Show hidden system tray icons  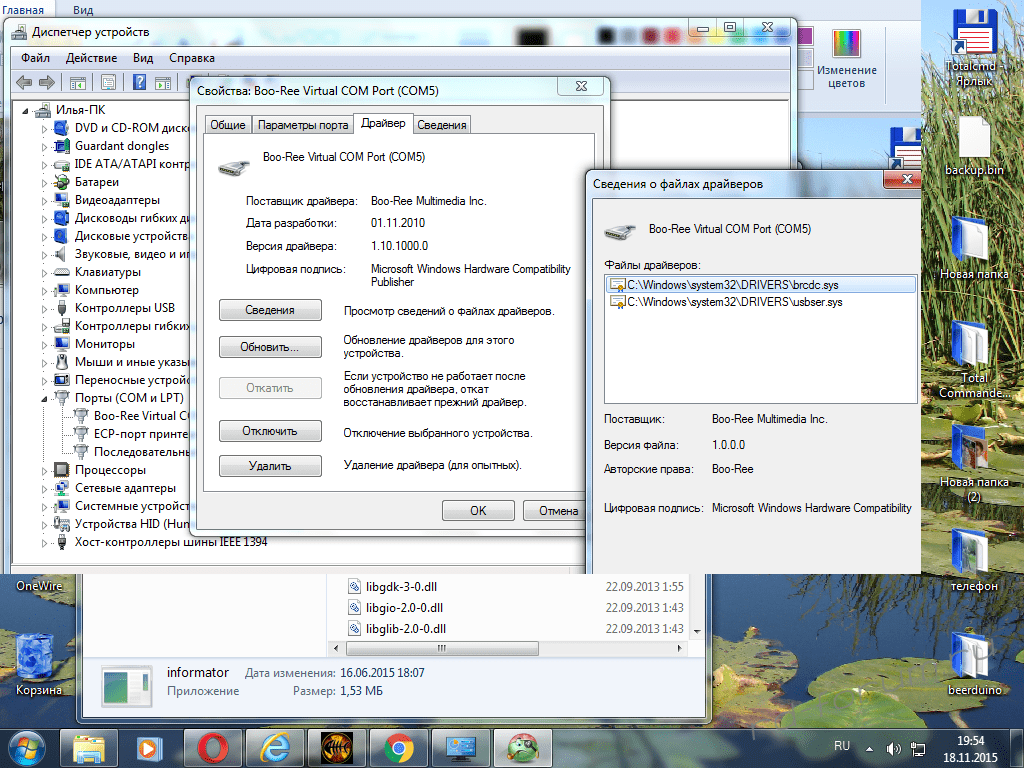click(867, 747)
